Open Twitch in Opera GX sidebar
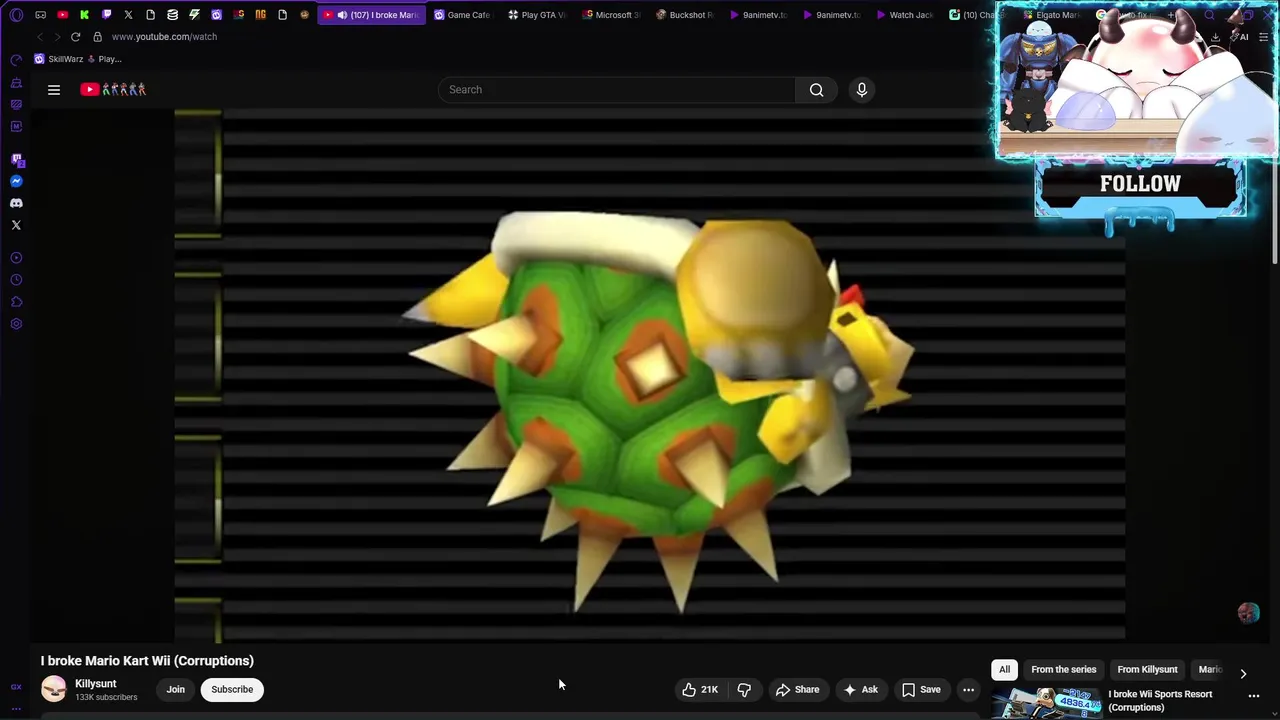The height and width of the screenshot is (720, 1280). coord(16,160)
